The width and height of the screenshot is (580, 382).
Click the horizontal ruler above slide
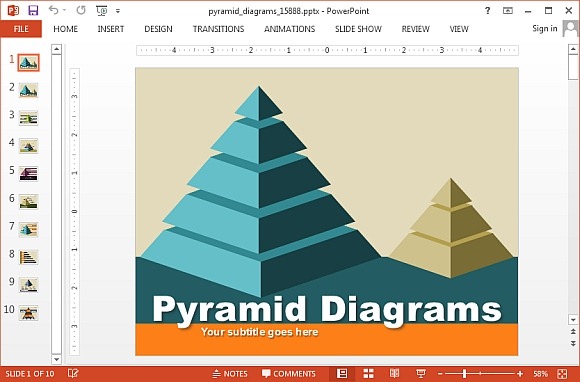pyautogui.click(x=327, y=50)
